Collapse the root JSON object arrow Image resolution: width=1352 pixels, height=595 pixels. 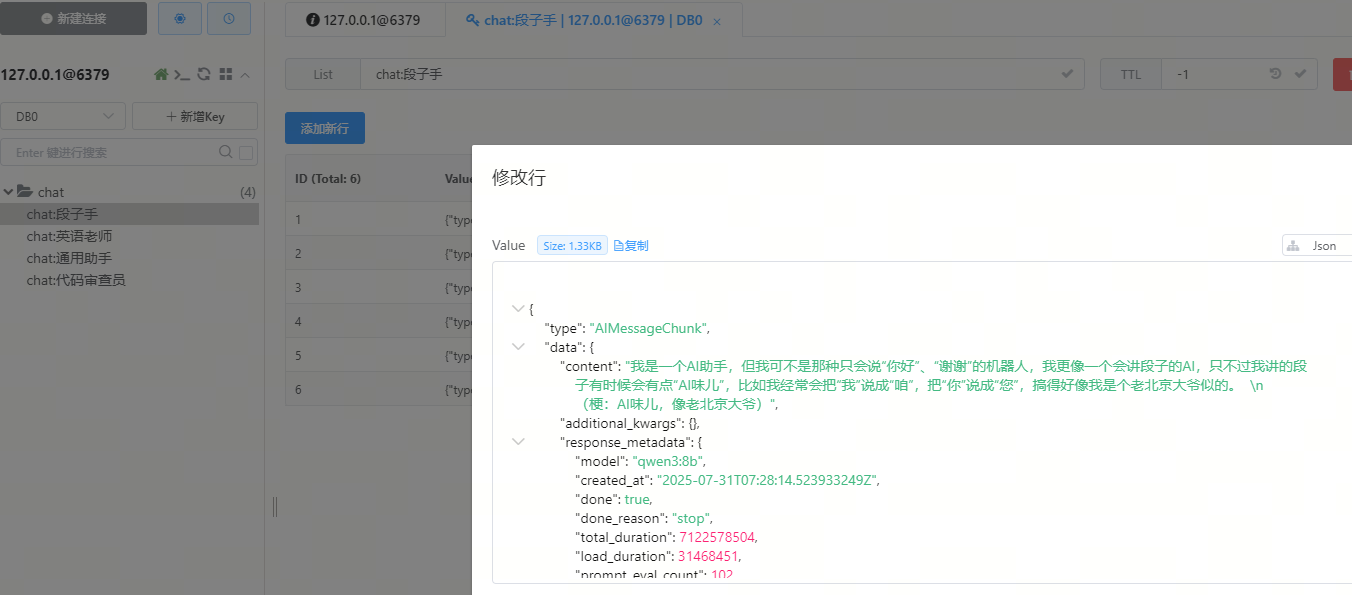(518, 309)
